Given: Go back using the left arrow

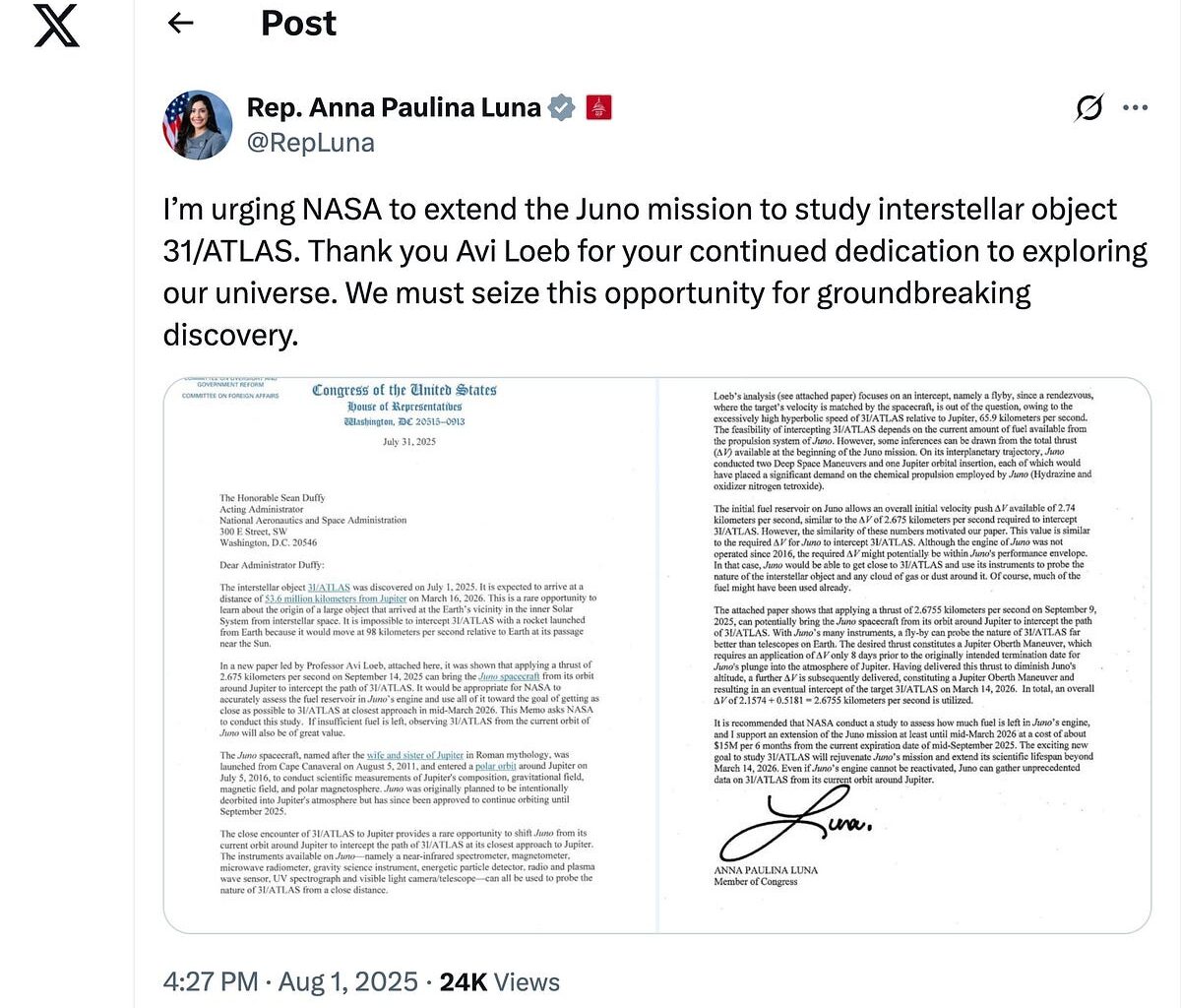Looking at the screenshot, I should click(181, 24).
